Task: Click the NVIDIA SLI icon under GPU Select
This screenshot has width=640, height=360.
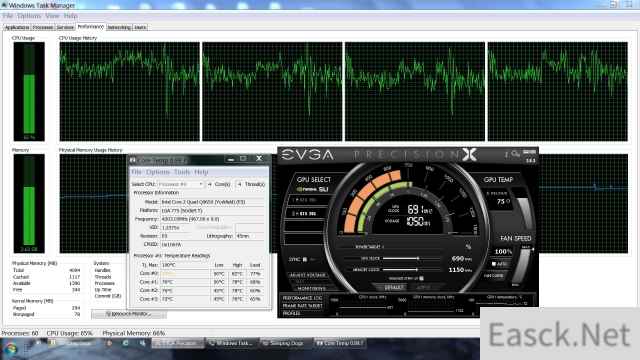Action: pos(313,189)
